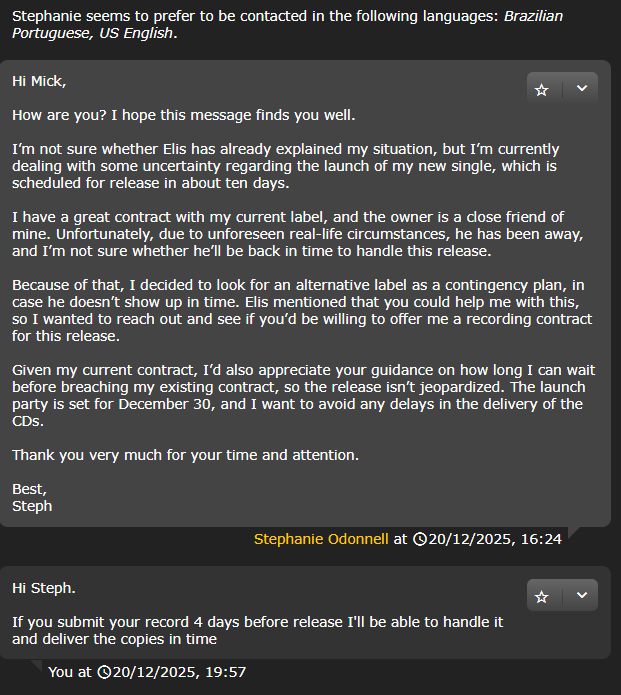
Task: Click the clock icon beside 16:24
Action: [x=420, y=539]
